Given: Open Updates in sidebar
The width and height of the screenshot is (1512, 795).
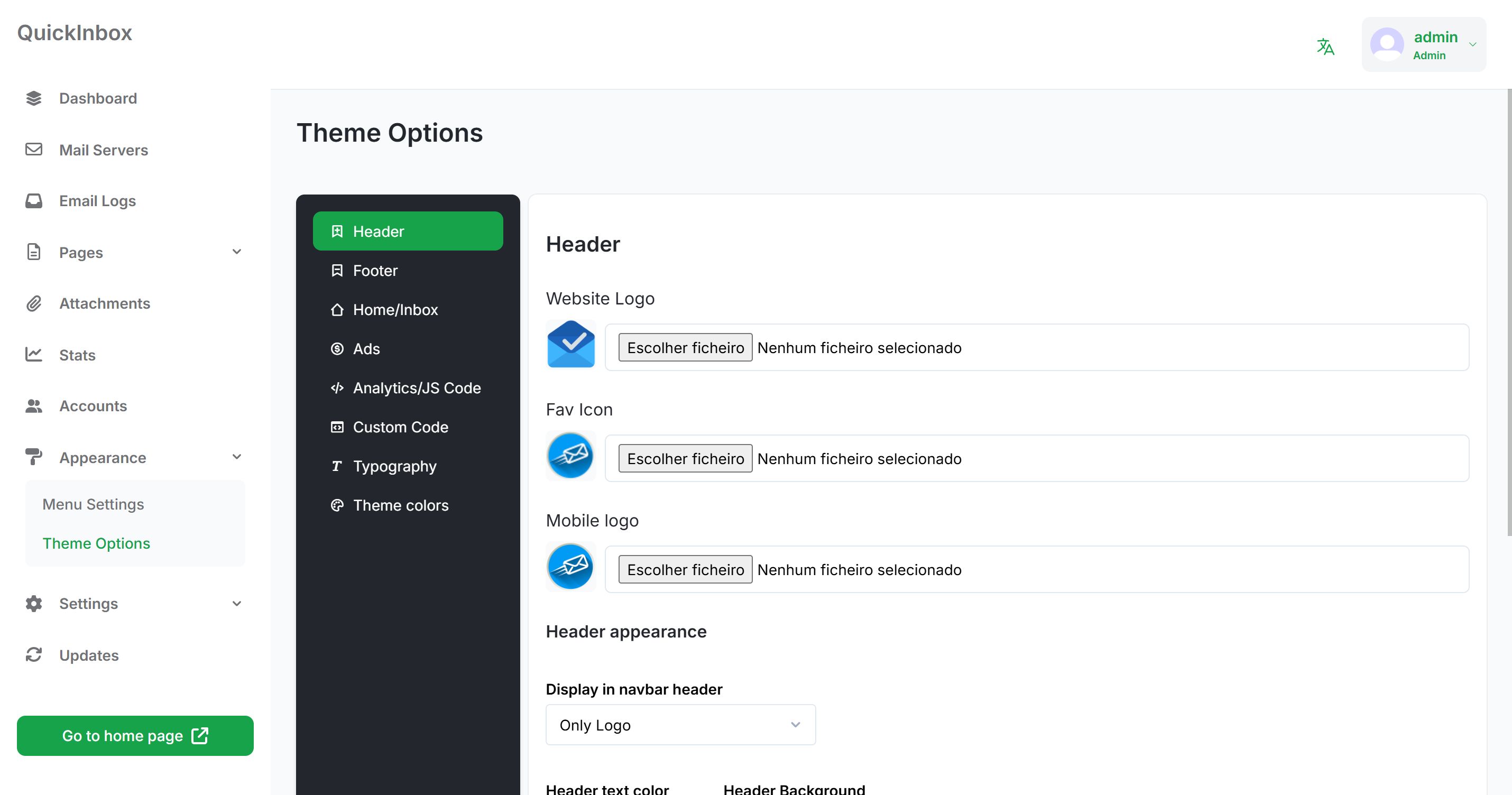Looking at the screenshot, I should point(89,655).
